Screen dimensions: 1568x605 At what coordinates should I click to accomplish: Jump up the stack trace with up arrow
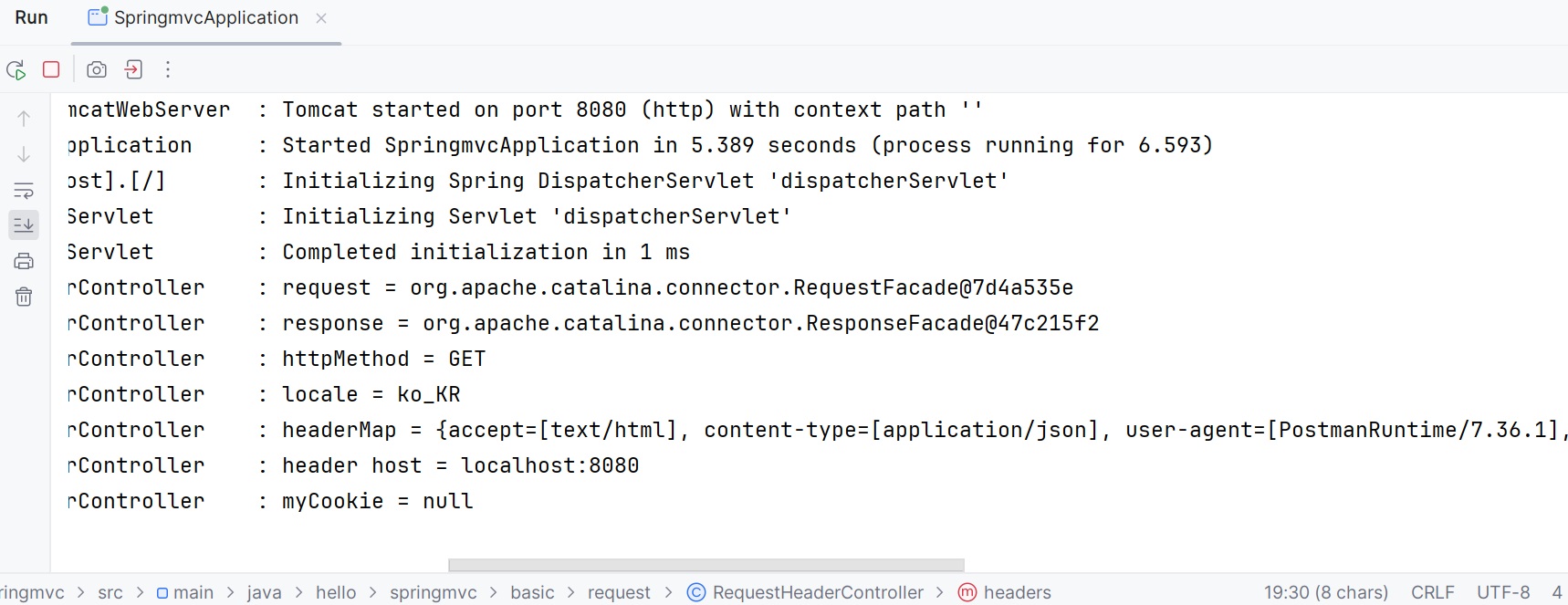24,118
